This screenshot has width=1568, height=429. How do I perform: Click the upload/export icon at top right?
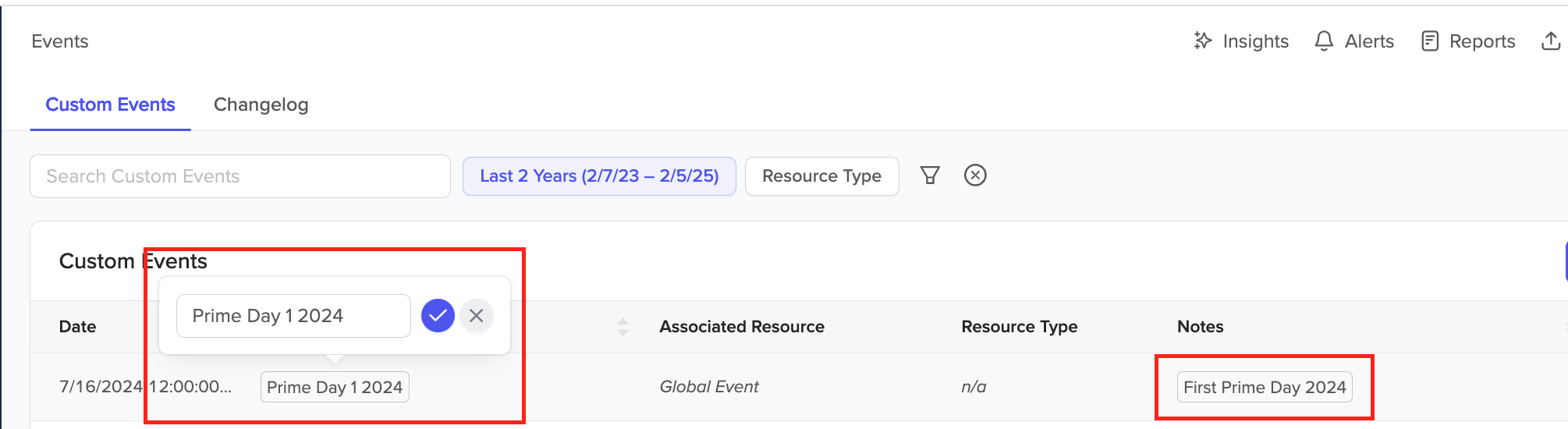pos(1551,41)
